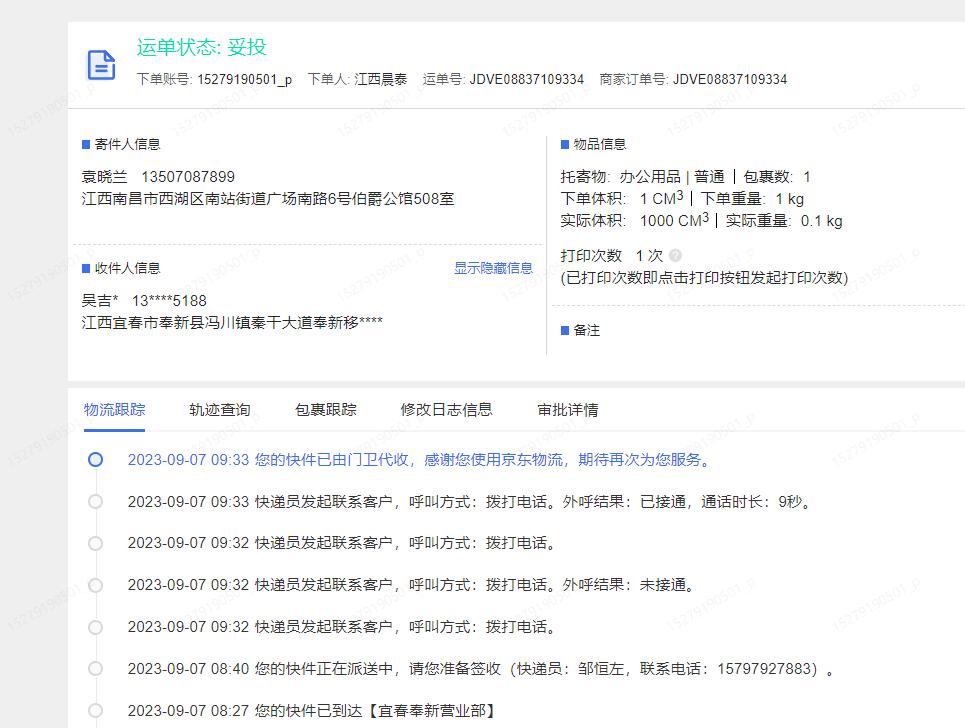Click the help icon beside 打印次数
The image size is (965, 728).
pyautogui.click(x=675, y=255)
